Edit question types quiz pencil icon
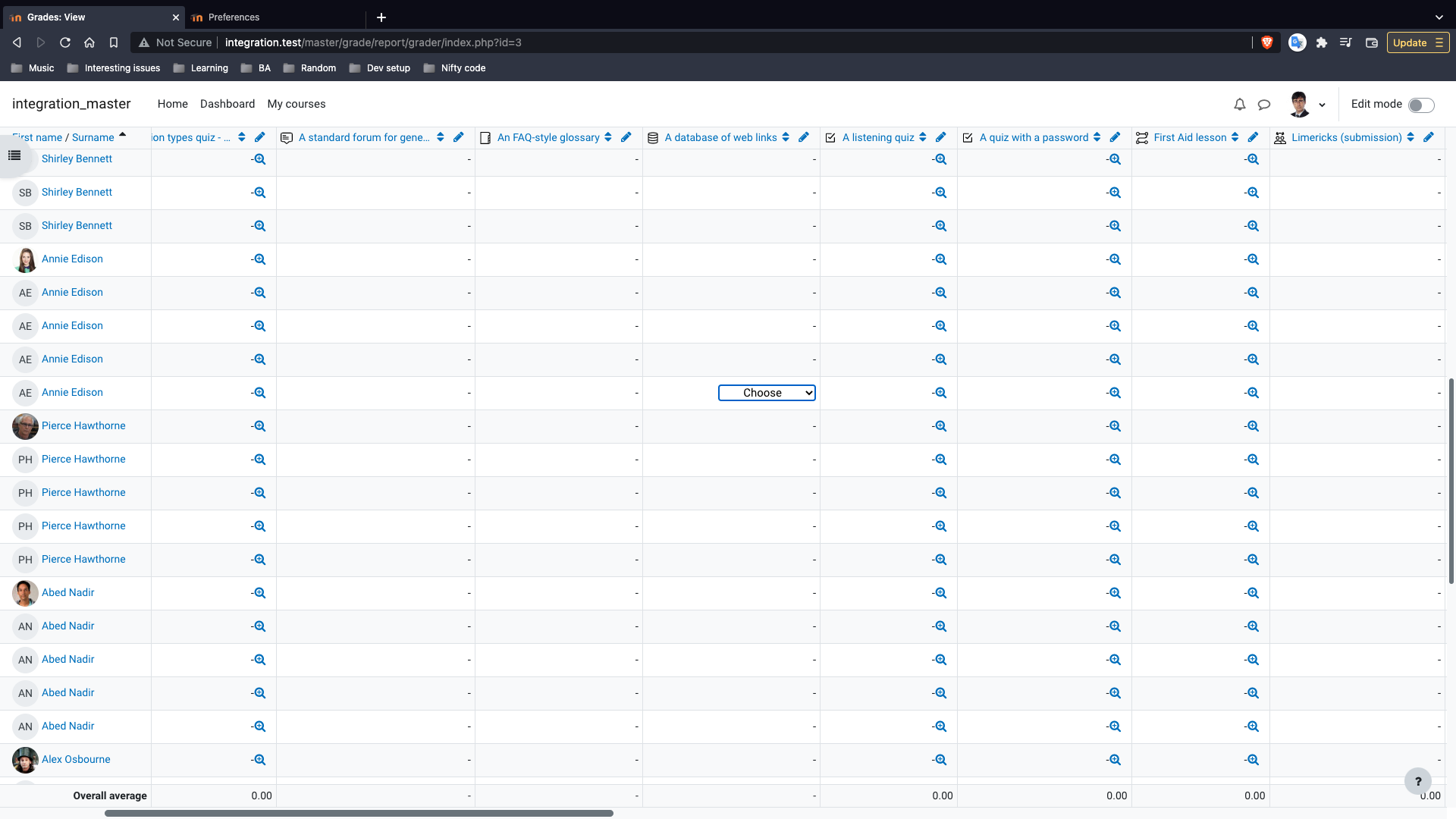Viewport: 1456px width, 819px height. coord(260,137)
